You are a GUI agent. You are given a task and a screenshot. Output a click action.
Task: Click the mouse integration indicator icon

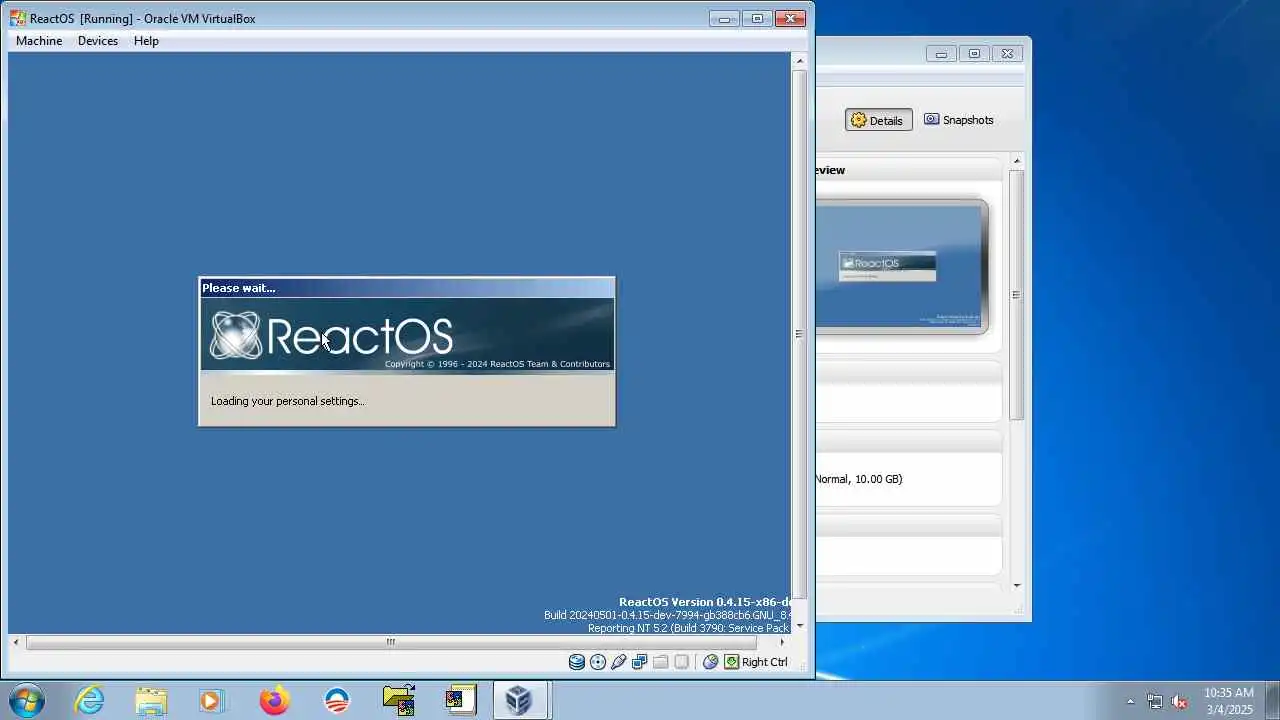(x=711, y=662)
